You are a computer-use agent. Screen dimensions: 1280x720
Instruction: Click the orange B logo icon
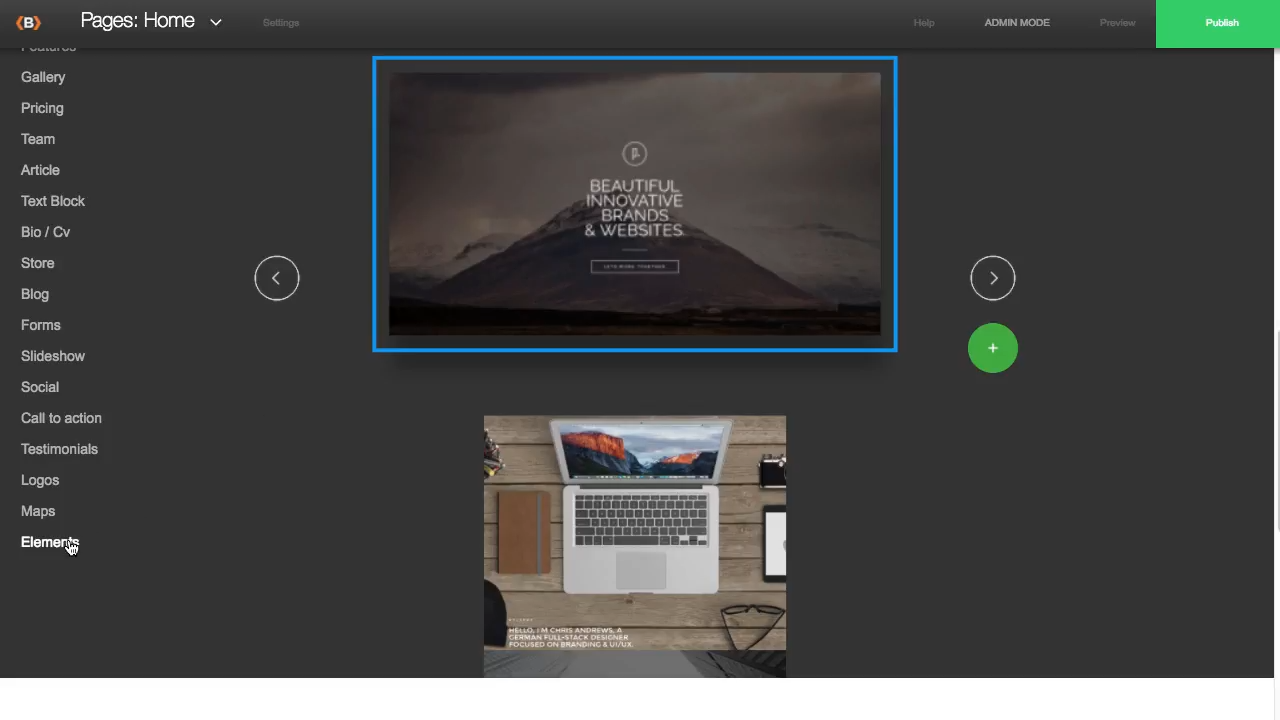28,23
